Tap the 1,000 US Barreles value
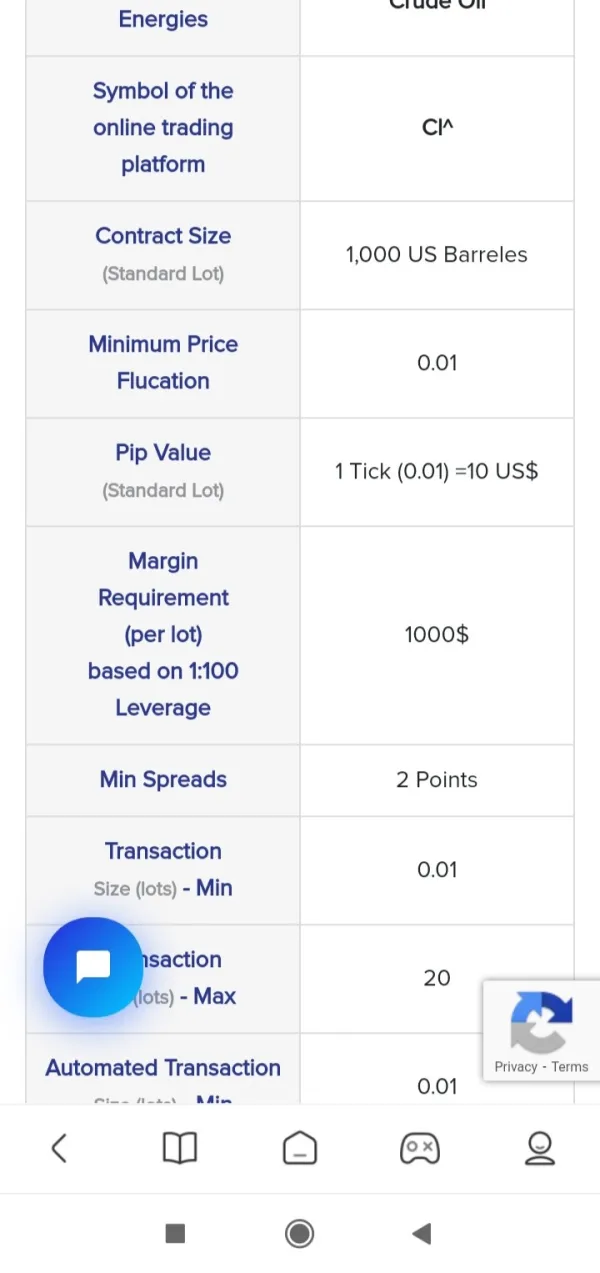The width and height of the screenshot is (600, 1273). [x=437, y=255]
